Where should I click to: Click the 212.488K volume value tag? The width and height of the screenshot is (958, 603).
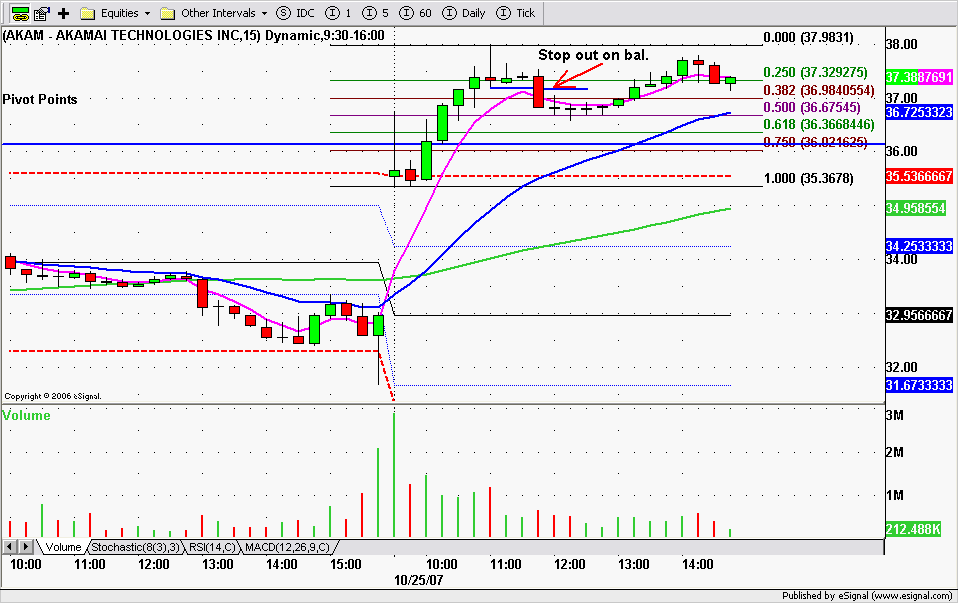pos(913,529)
